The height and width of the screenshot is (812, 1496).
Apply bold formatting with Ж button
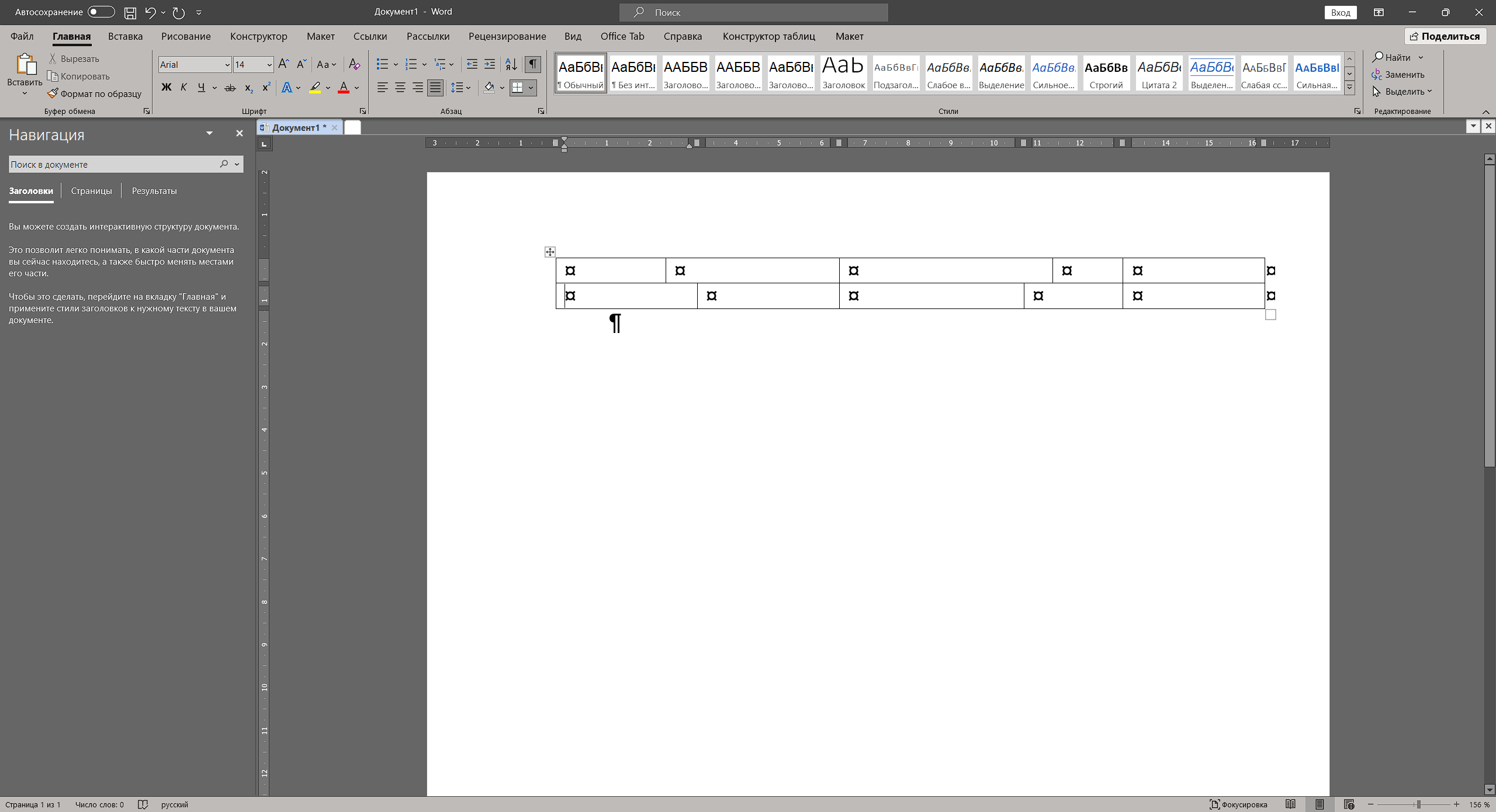pos(167,88)
